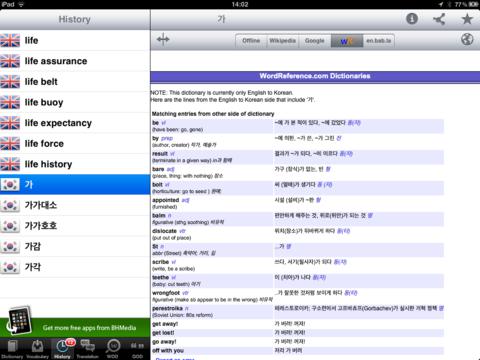Open the WOD magnifier icon
The height and width of the screenshot is (360, 480).
tap(113, 349)
